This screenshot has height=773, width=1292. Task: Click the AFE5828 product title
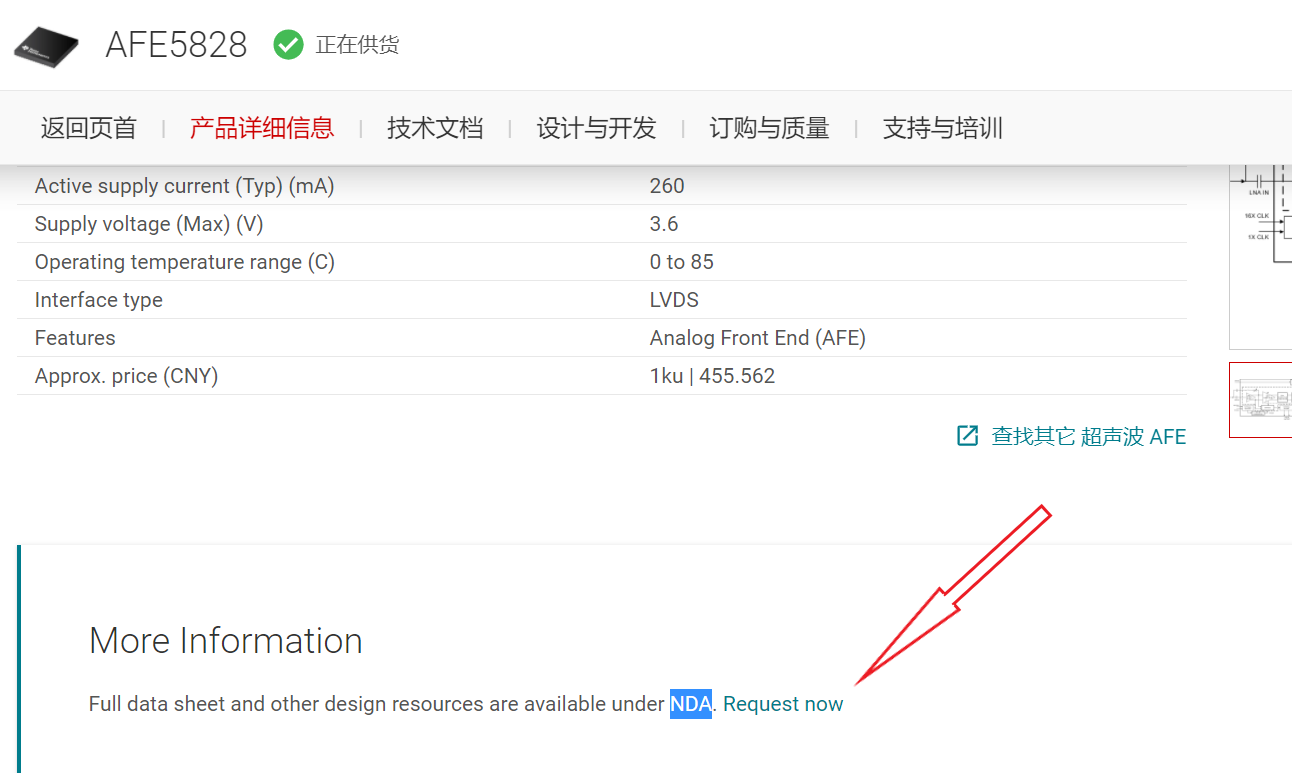[x=176, y=45]
